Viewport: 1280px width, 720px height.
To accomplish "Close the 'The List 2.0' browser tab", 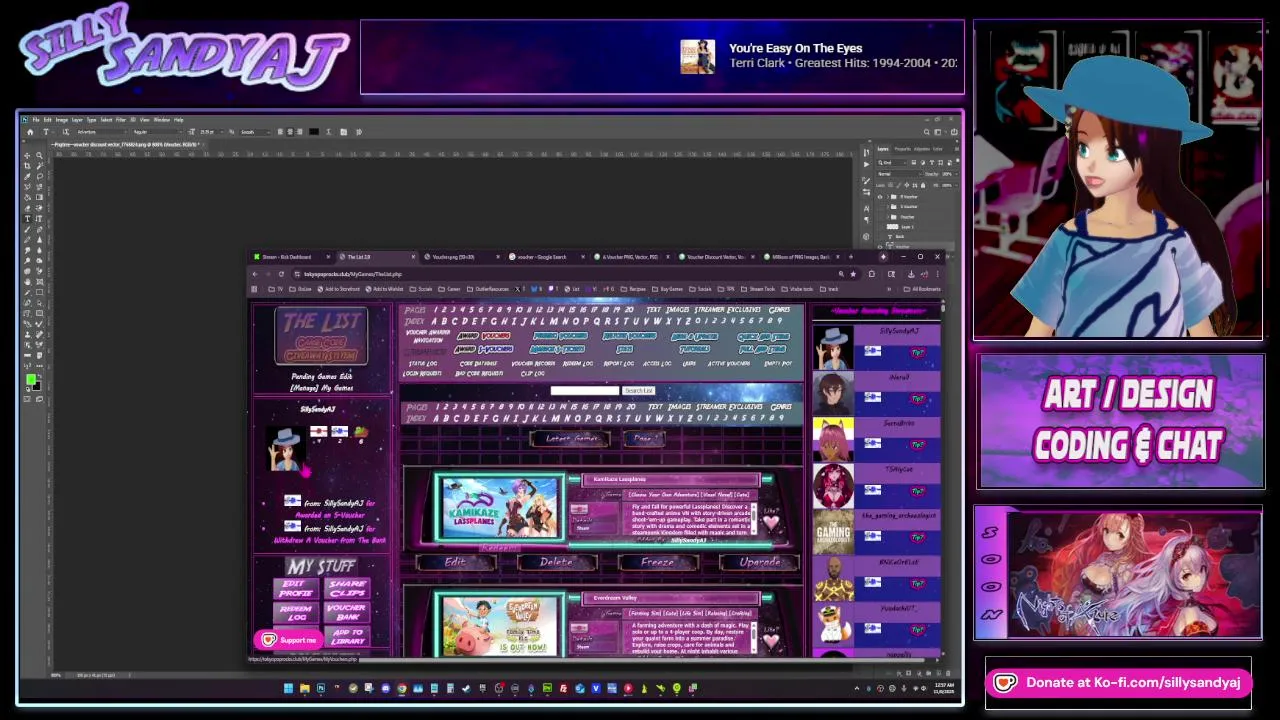I will (413, 257).
